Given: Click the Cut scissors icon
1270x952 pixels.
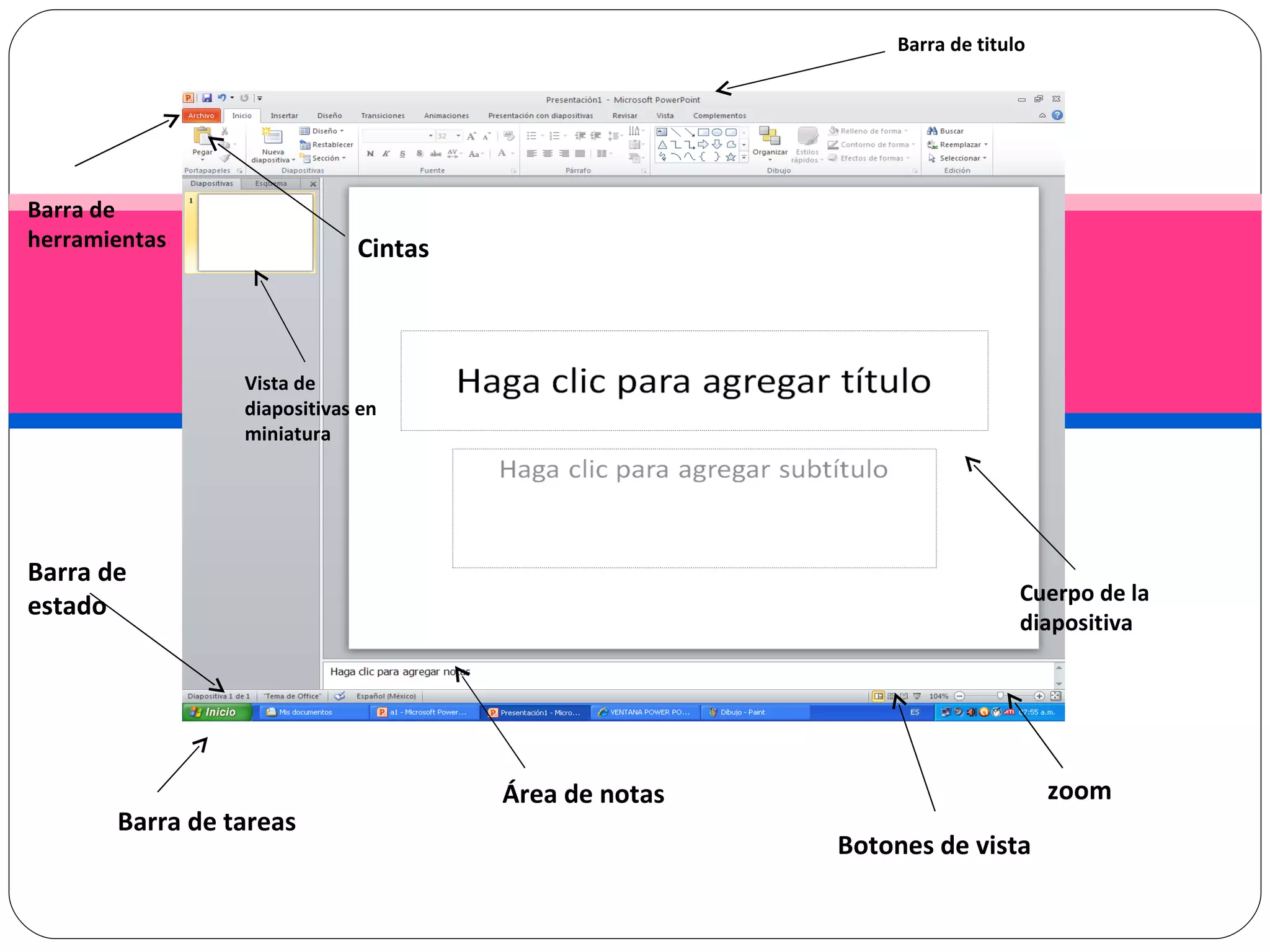Looking at the screenshot, I should [224, 131].
